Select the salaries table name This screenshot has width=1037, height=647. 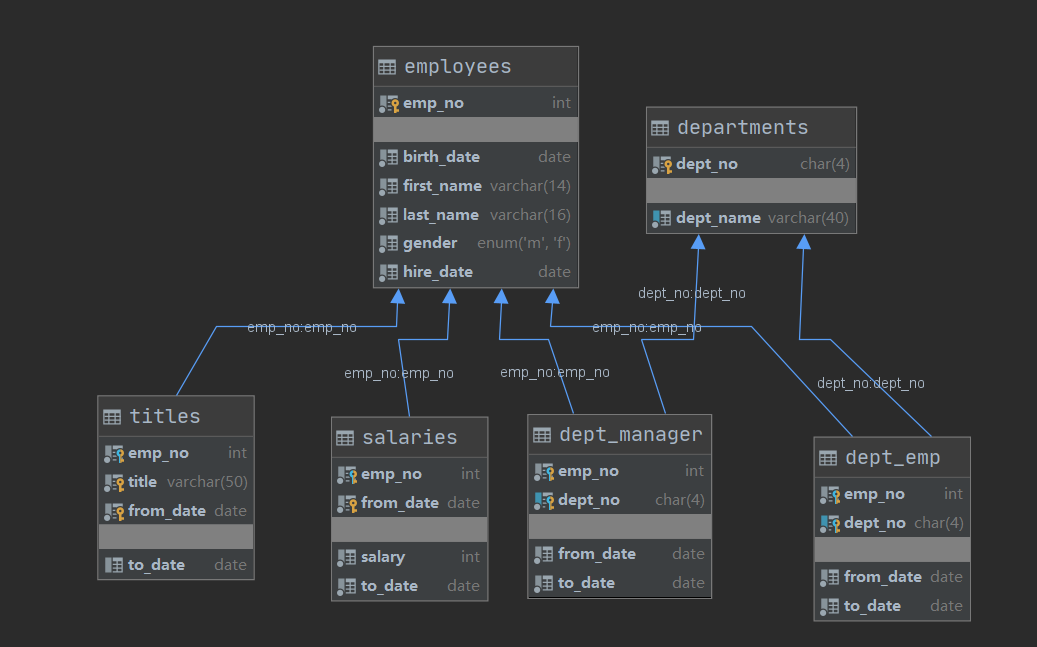[x=410, y=438]
